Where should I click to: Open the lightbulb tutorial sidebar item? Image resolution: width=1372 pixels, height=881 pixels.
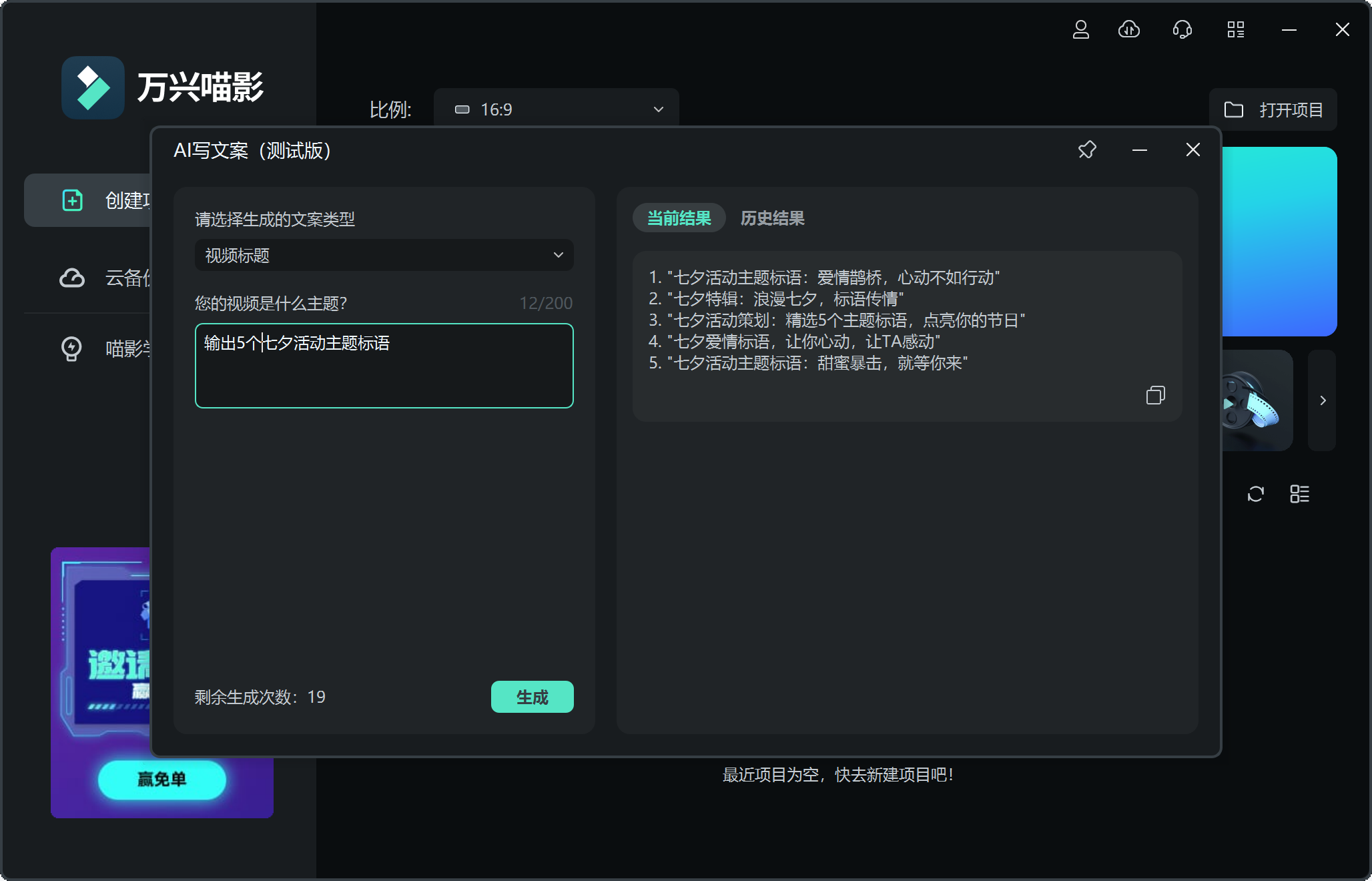pos(72,348)
